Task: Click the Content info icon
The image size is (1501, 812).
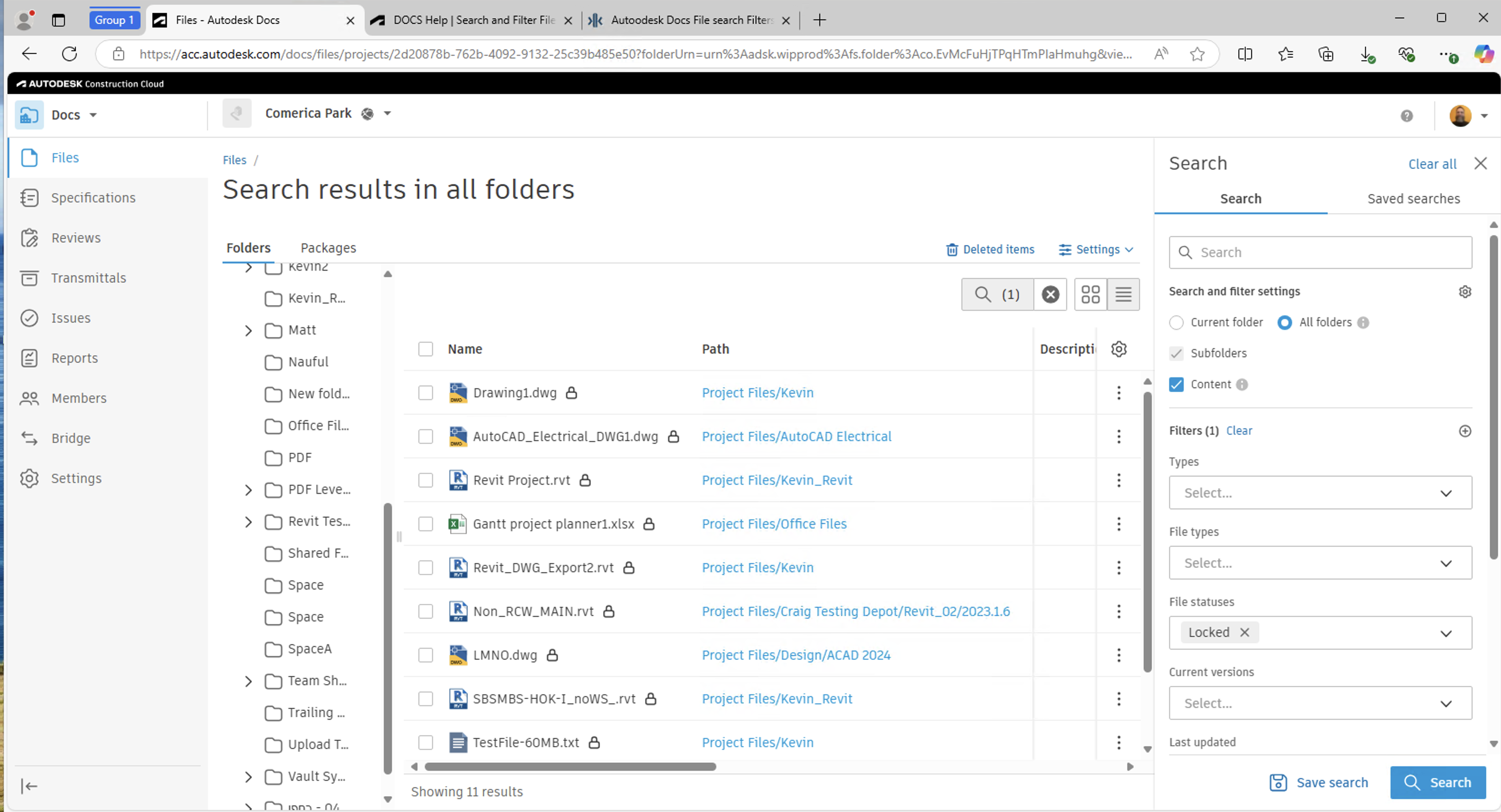Action: 1242,385
